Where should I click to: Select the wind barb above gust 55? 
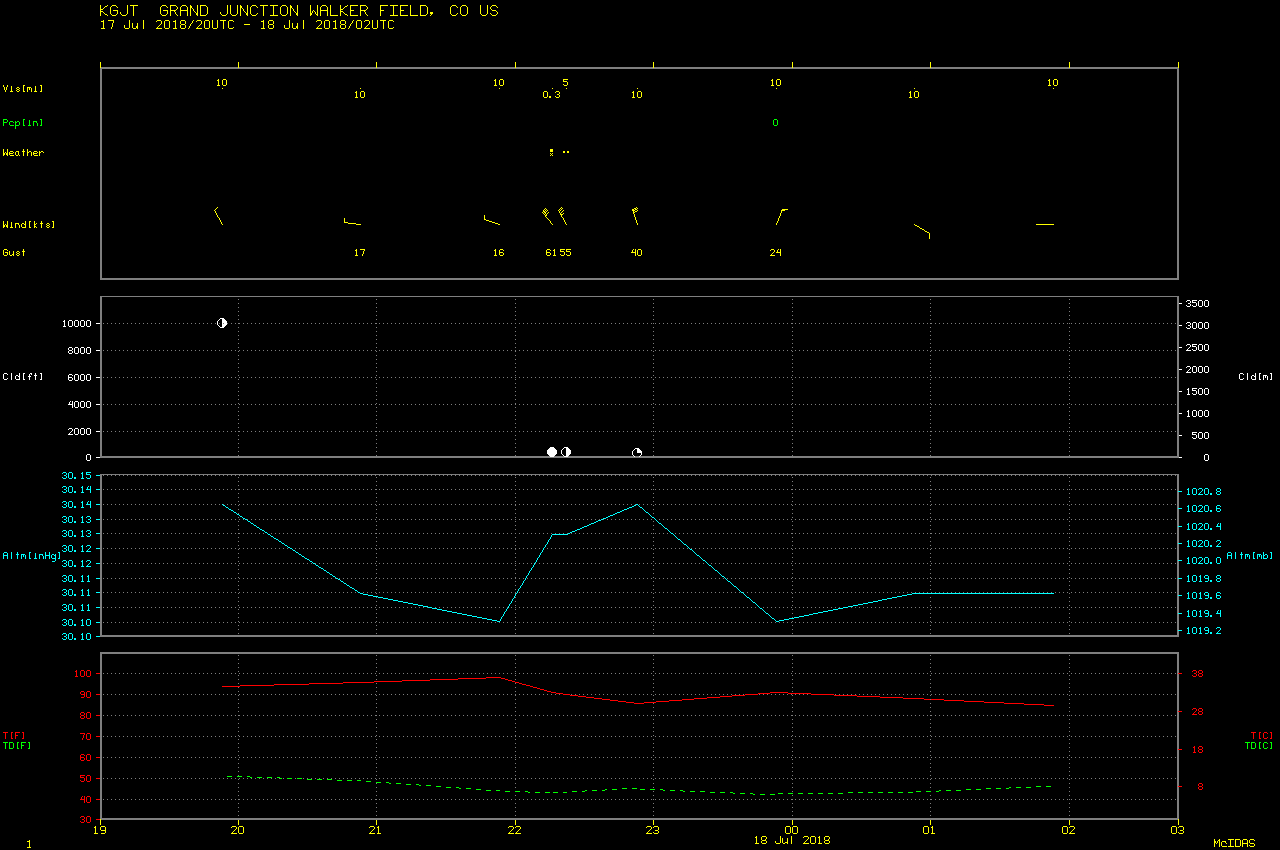click(x=562, y=215)
